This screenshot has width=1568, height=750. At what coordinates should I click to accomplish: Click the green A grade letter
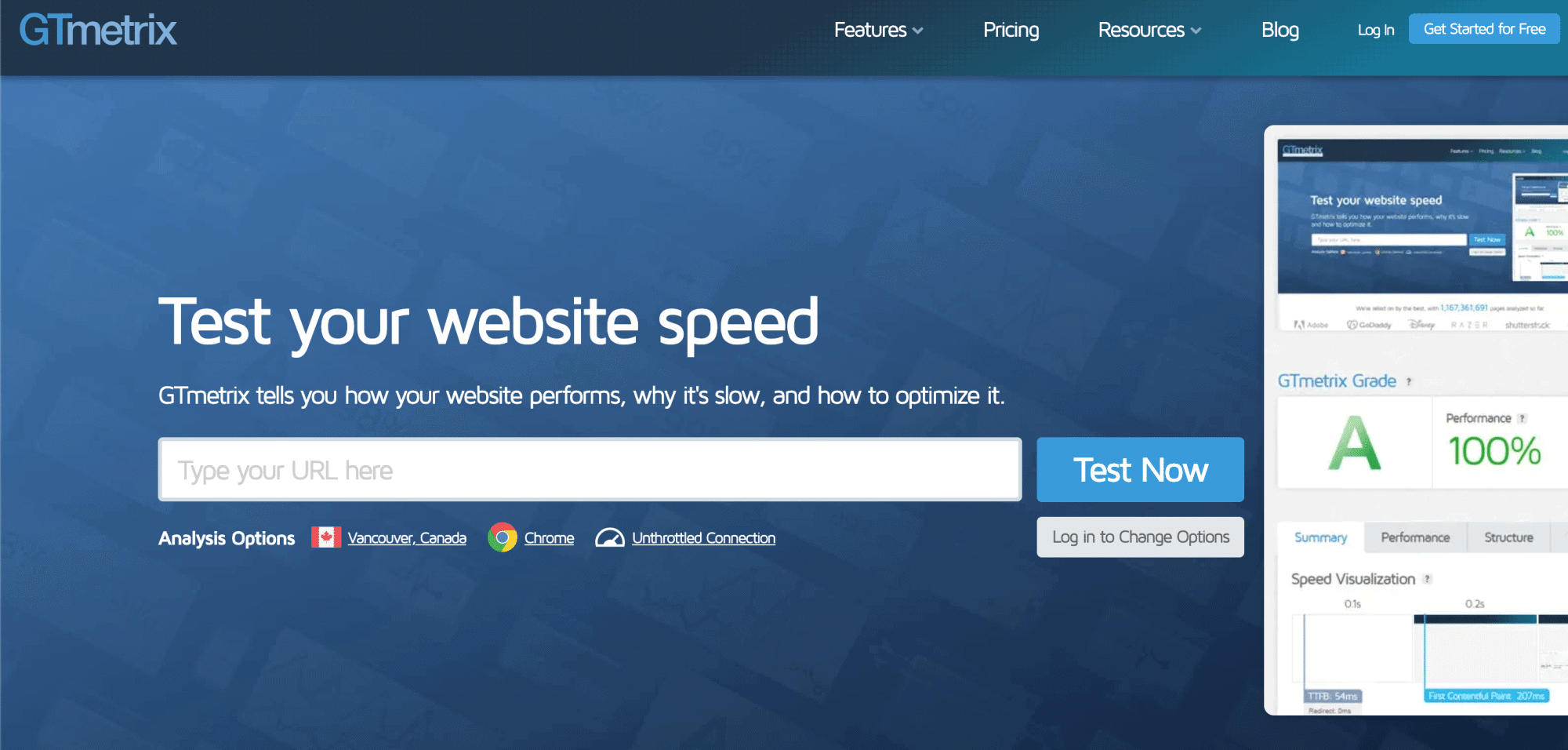tap(1354, 443)
